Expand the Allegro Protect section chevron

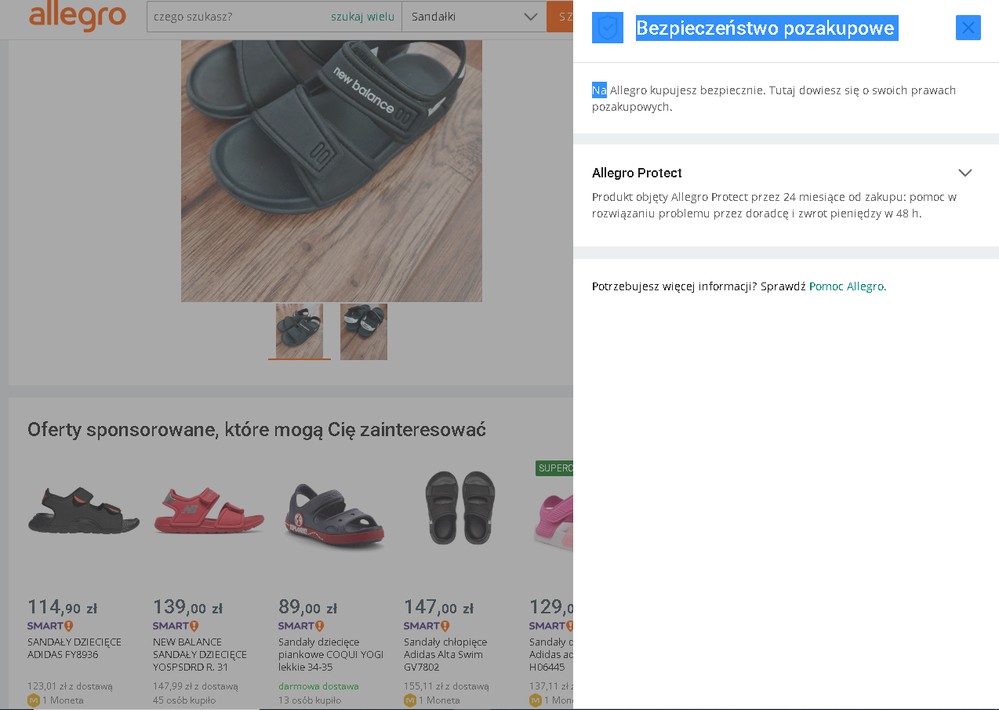pyautogui.click(x=965, y=173)
